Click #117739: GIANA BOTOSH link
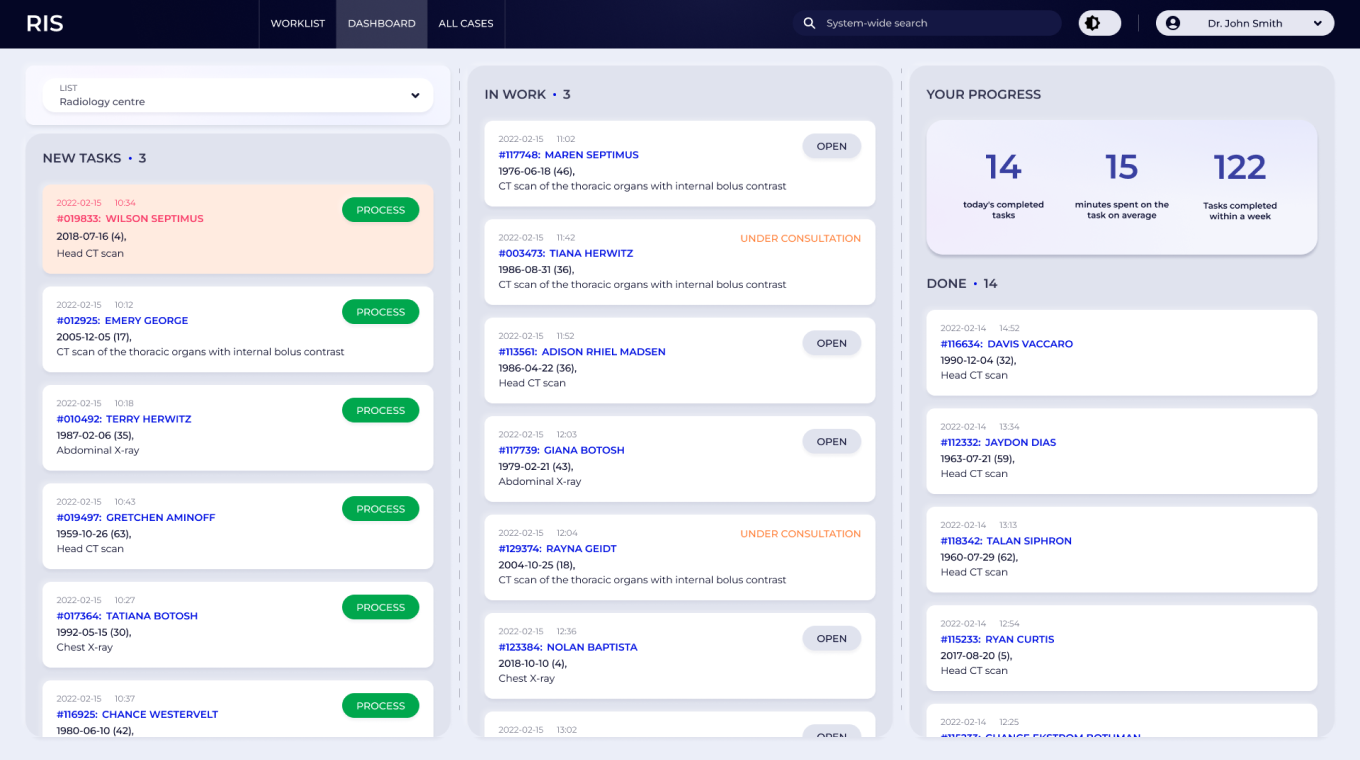 click(561, 450)
